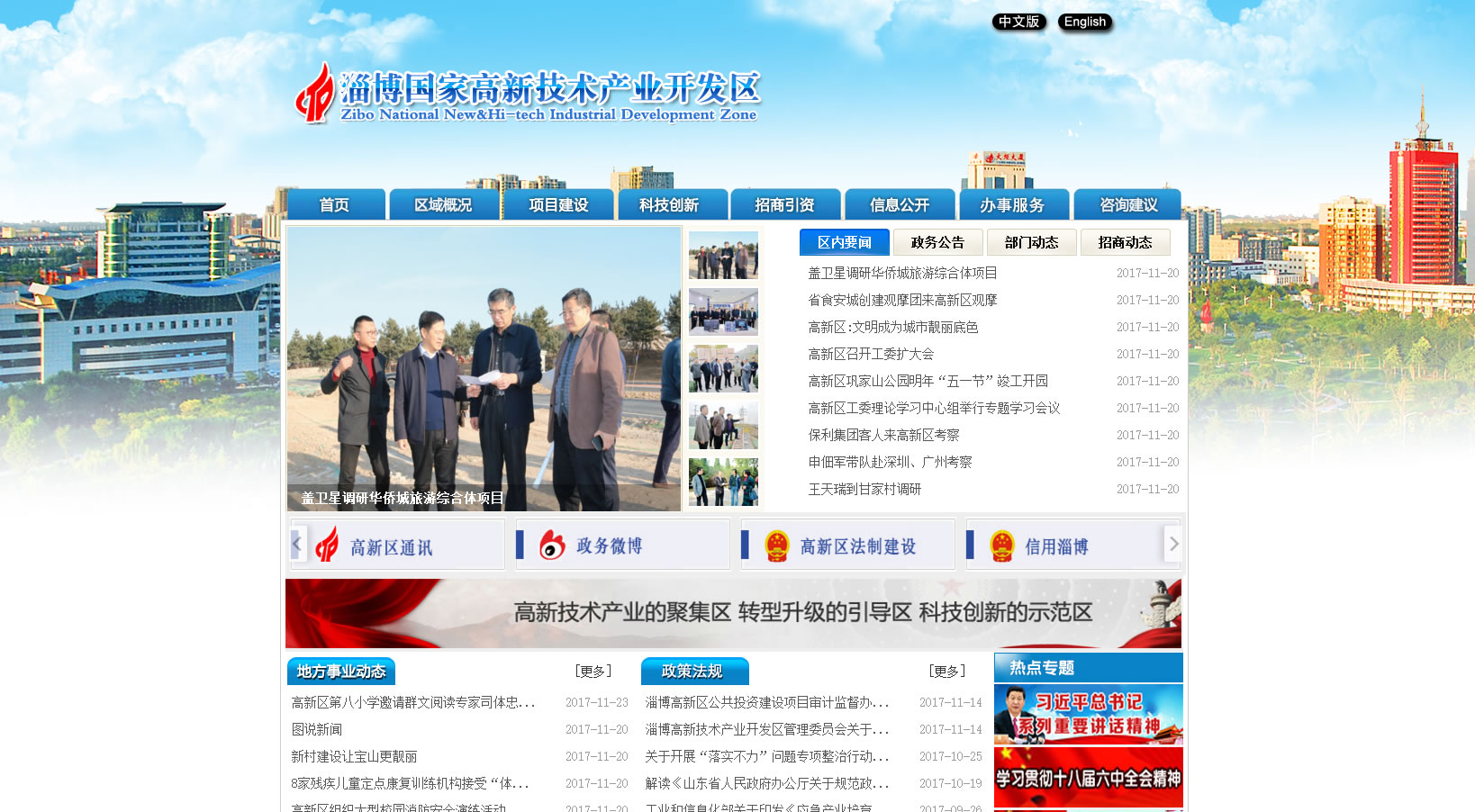This screenshot has width=1475, height=812.
Task: Expand 更多 for 政策法规 section
Action: tap(946, 672)
